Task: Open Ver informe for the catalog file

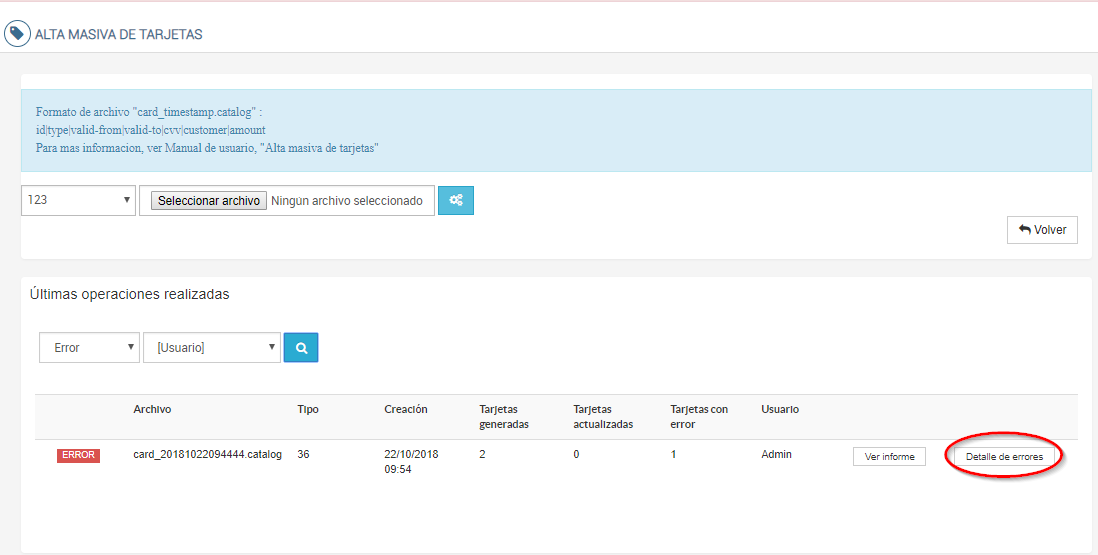Action: [x=889, y=457]
